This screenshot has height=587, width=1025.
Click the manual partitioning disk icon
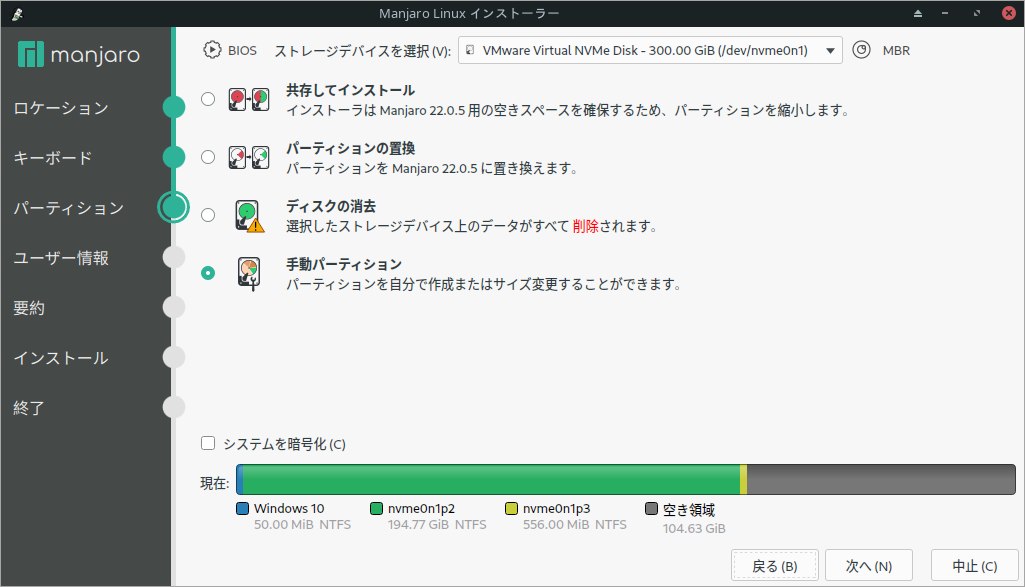point(247,272)
